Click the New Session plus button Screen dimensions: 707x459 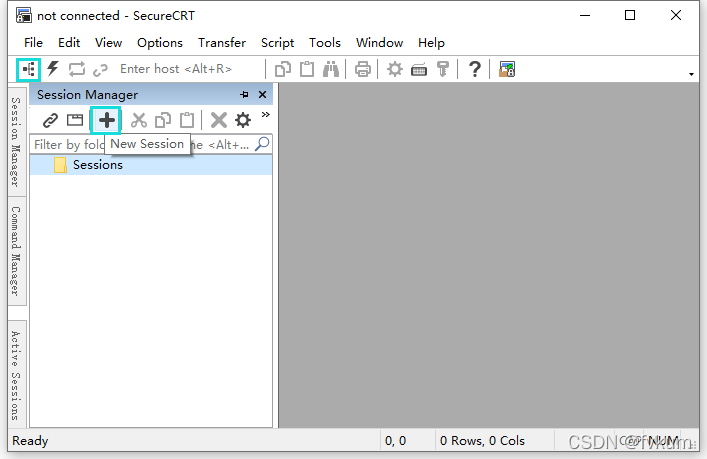pos(106,120)
